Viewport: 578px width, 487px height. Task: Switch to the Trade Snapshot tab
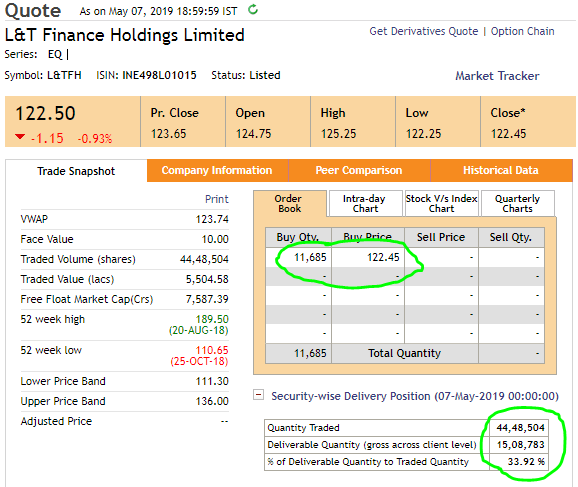pos(76,171)
